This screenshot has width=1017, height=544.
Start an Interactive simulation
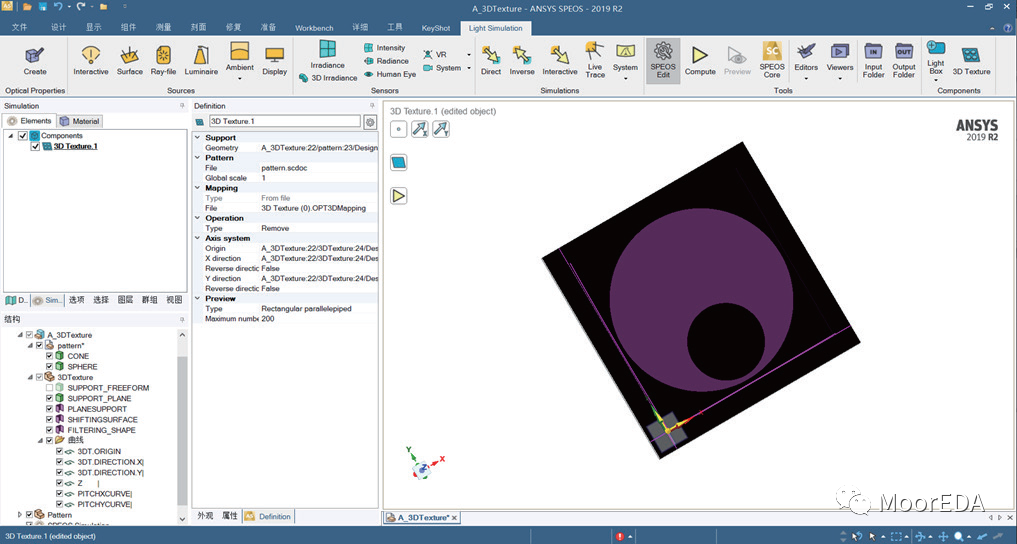click(x=560, y=61)
